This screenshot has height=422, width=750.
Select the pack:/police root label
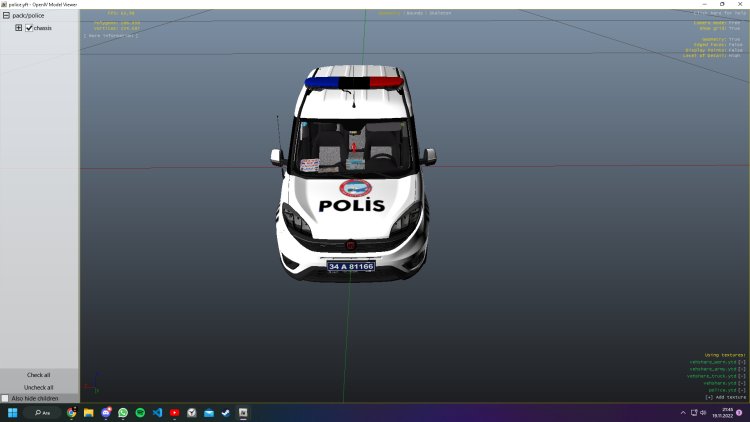(28, 15)
